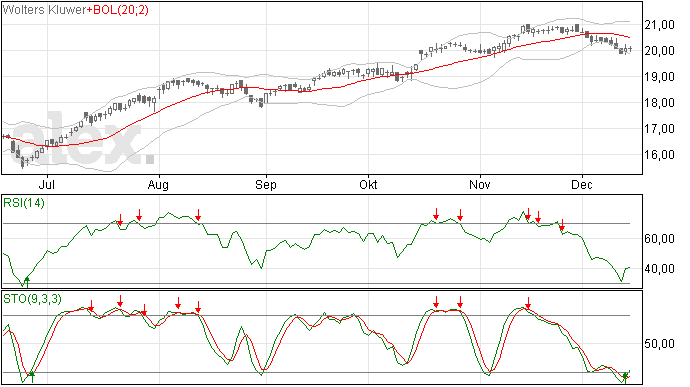Select the Aug month label
The height and width of the screenshot is (387, 690).
pos(158,185)
